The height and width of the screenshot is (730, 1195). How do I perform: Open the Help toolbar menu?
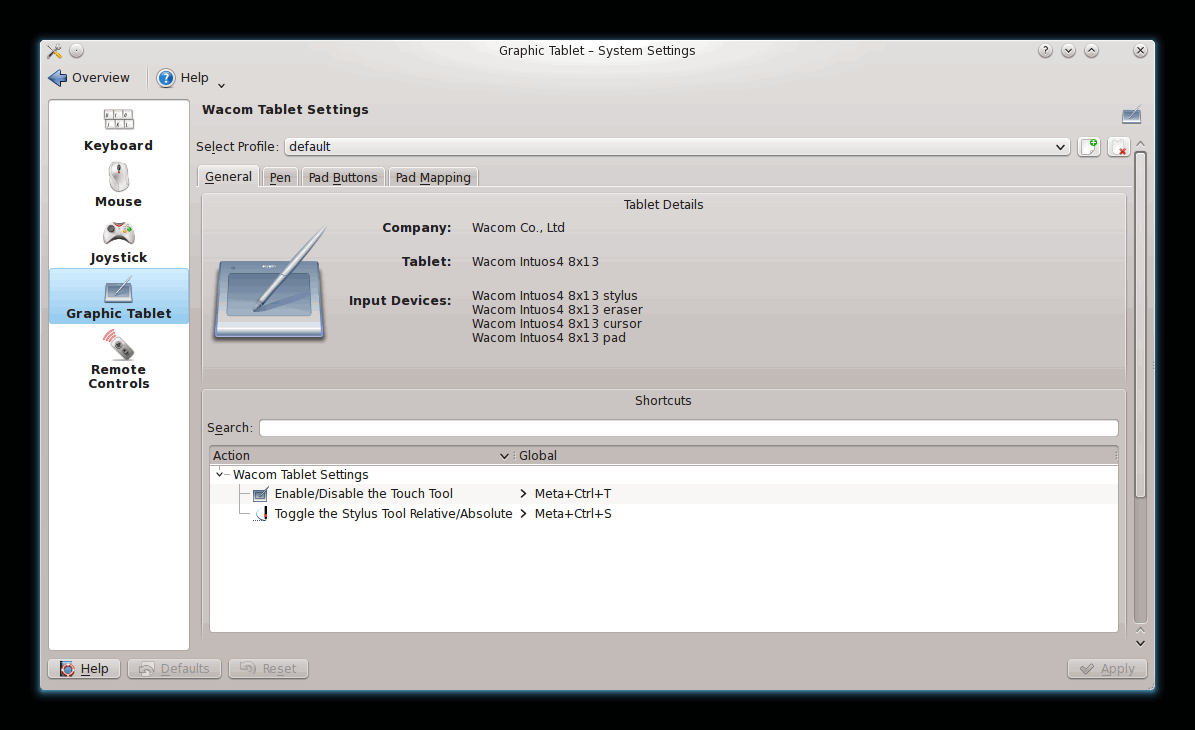click(x=191, y=78)
